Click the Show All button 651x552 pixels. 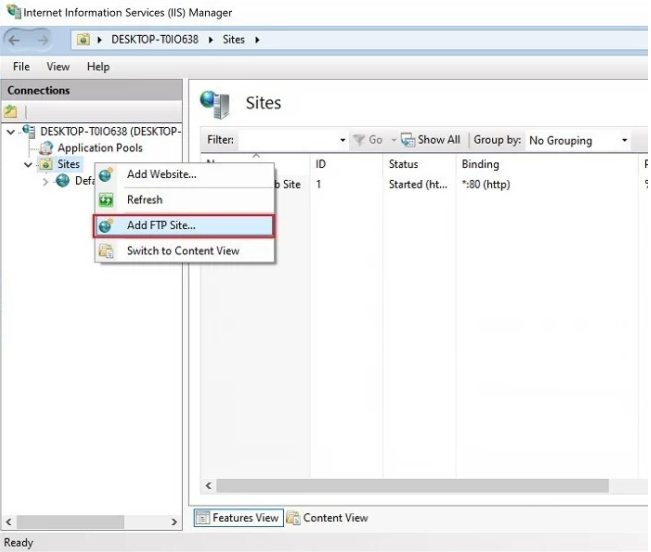coord(431,140)
